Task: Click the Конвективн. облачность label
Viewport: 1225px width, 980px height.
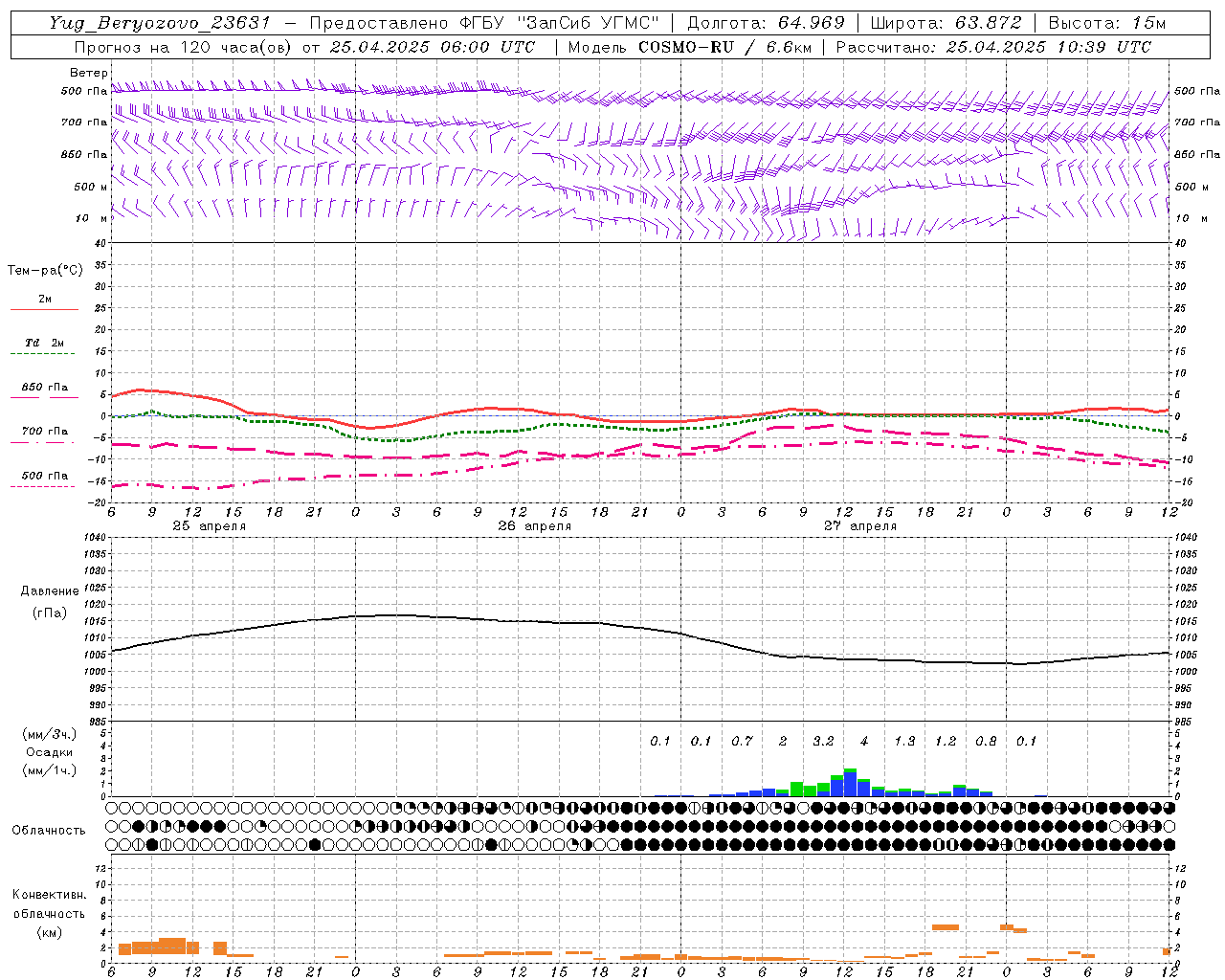Action: click(49, 903)
